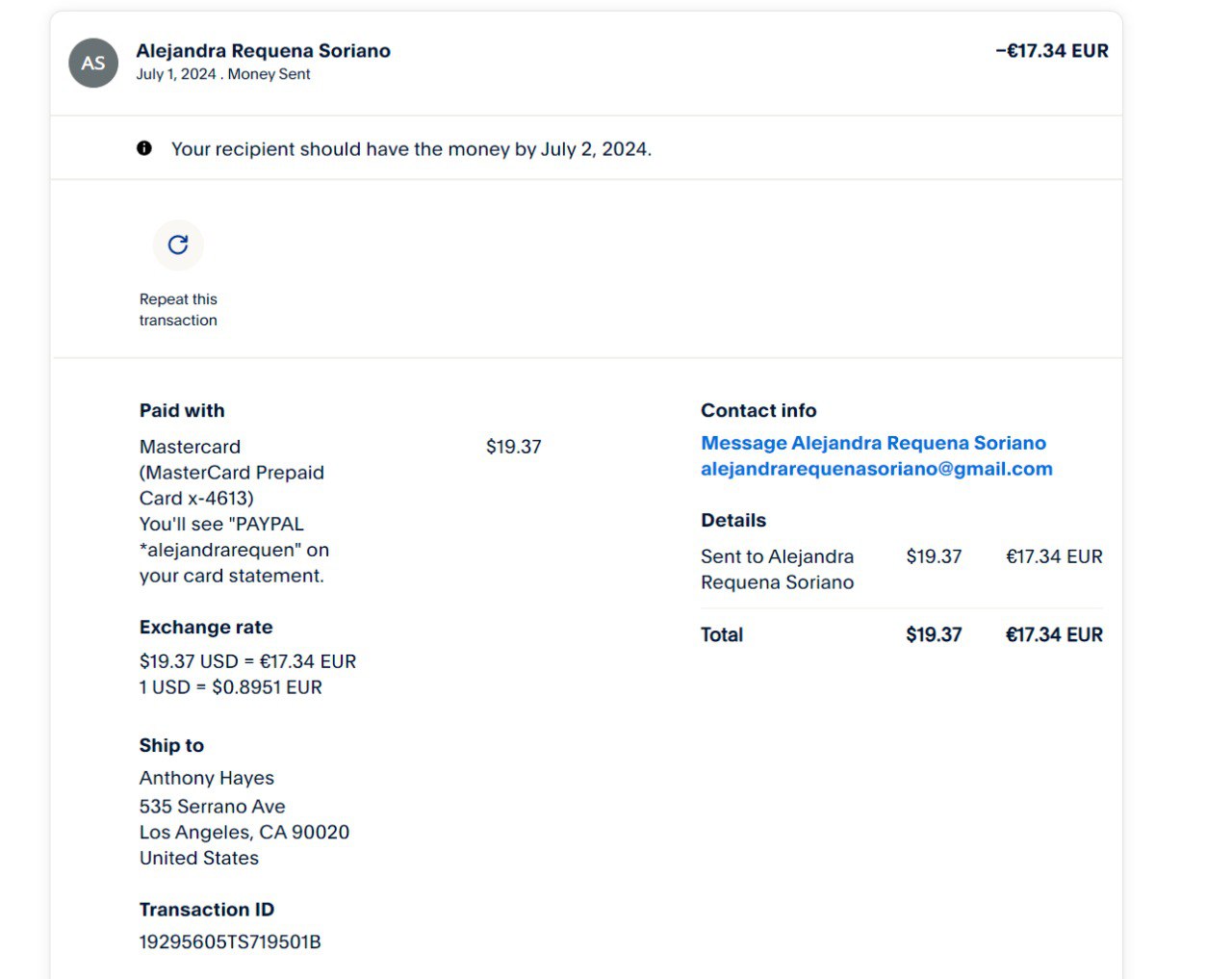
Task: Click the −€17.34 EUR amount in header
Action: (x=1051, y=51)
